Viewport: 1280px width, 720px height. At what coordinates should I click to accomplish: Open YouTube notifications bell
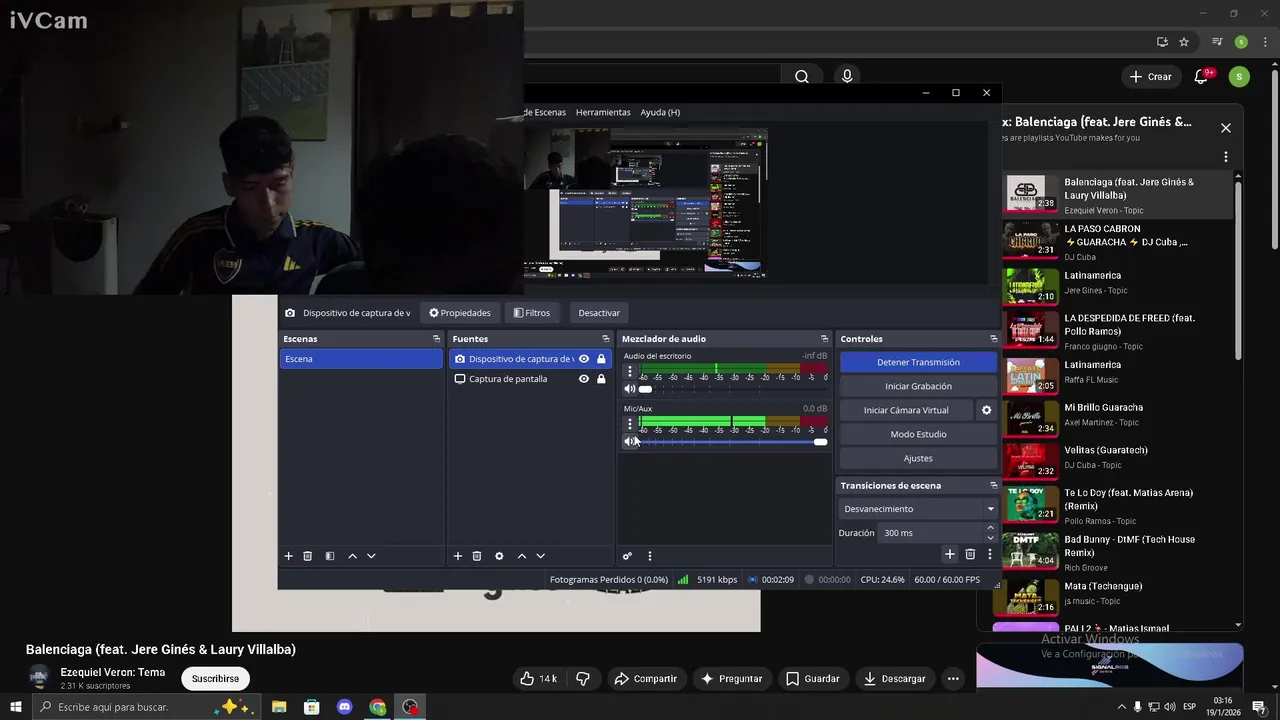click(x=1203, y=76)
